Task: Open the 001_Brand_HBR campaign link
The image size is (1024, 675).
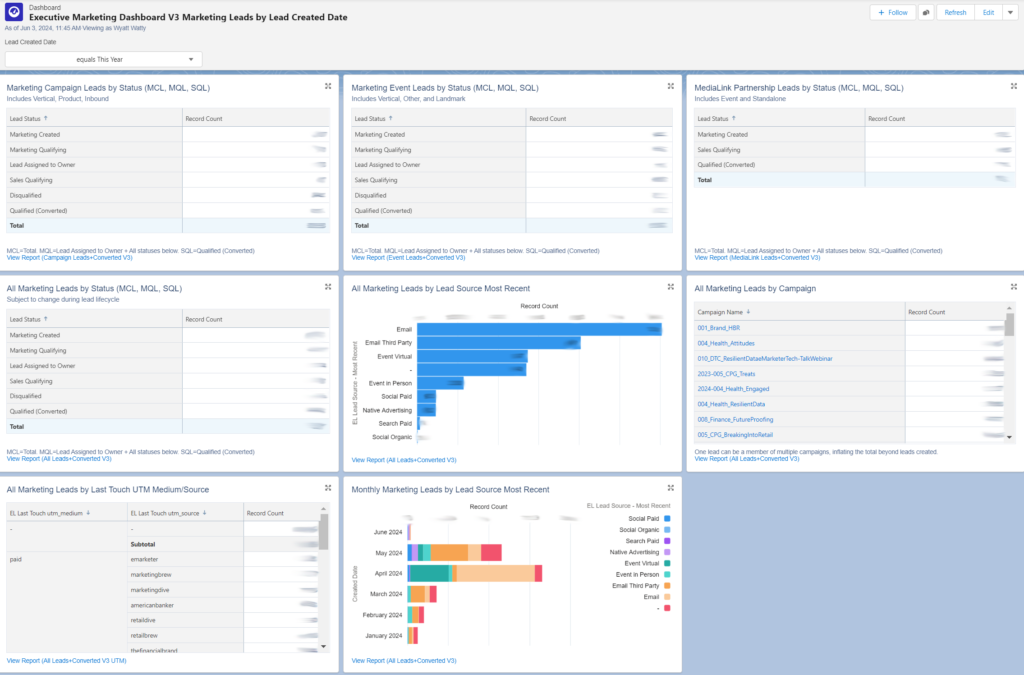Action: [718, 328]
